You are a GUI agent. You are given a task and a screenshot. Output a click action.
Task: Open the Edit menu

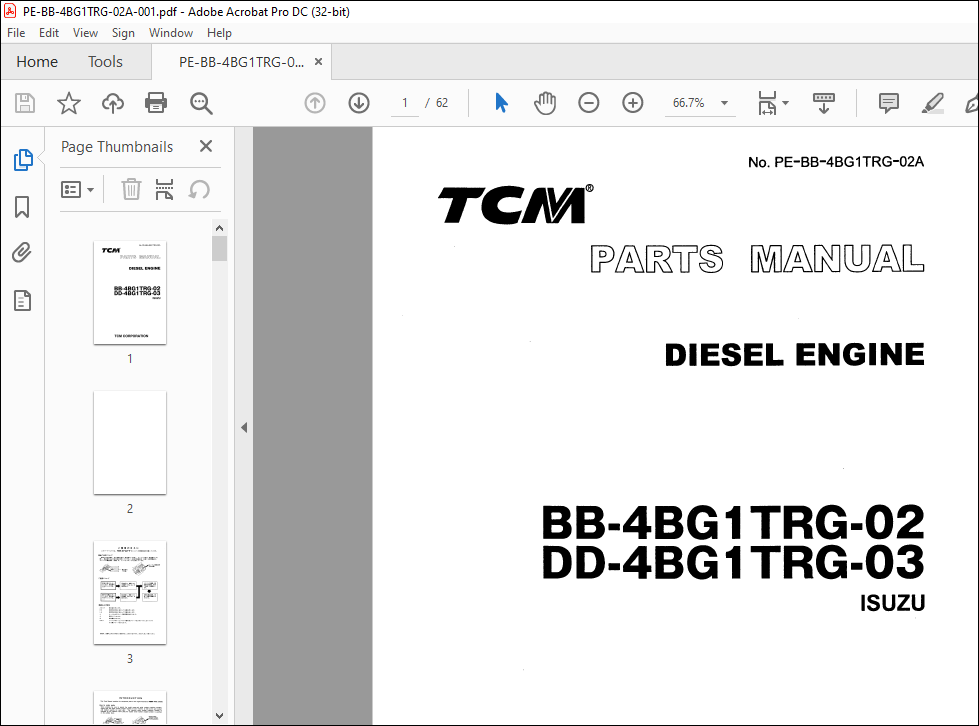click(49, 33)
